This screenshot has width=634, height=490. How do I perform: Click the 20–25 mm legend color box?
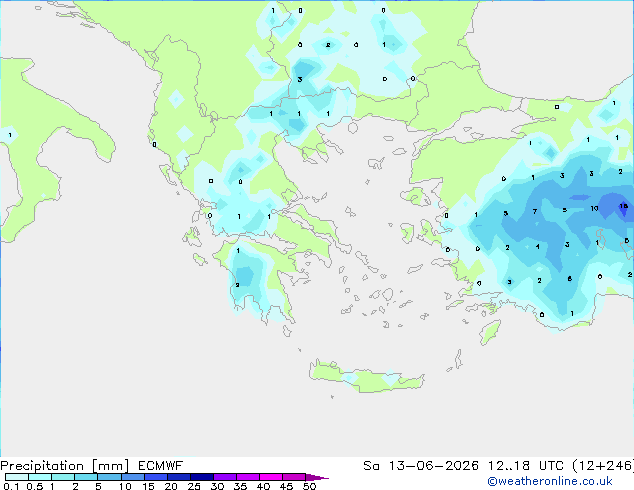pos(179,477)
